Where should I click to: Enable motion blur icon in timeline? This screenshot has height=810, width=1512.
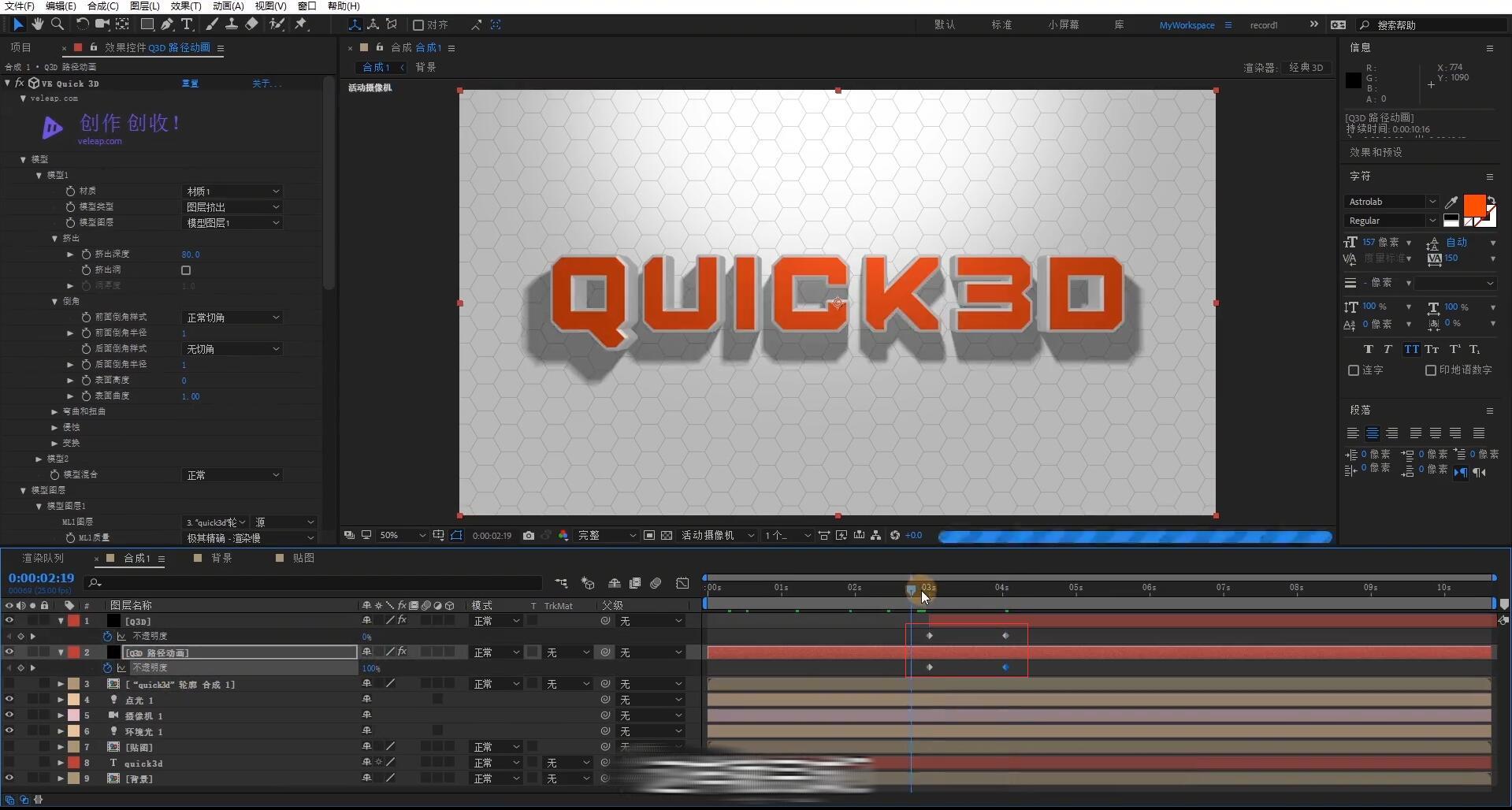656,583
